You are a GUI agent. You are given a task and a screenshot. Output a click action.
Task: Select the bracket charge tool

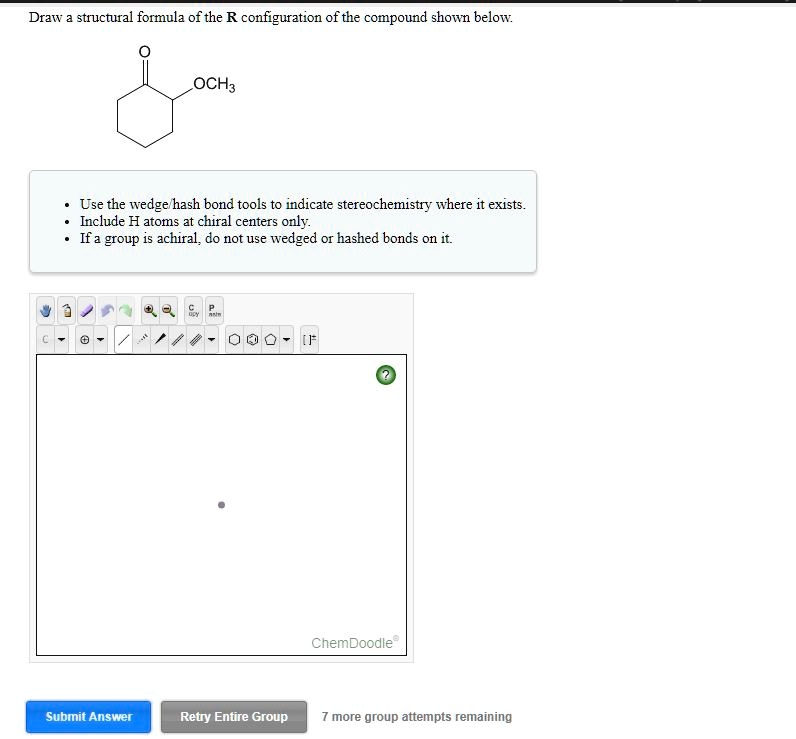point(309,339)
